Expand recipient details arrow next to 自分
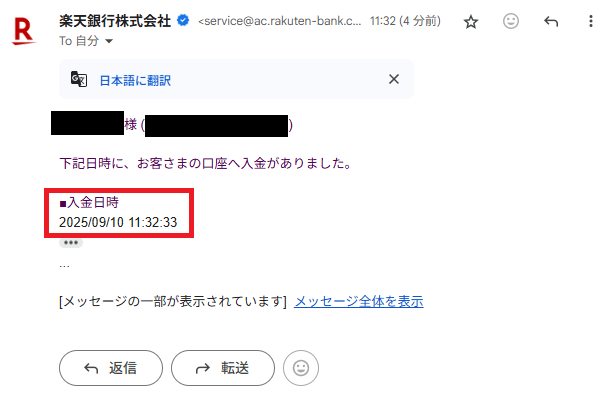The height and width of the screenshot is (400, 604). point(109,41)
